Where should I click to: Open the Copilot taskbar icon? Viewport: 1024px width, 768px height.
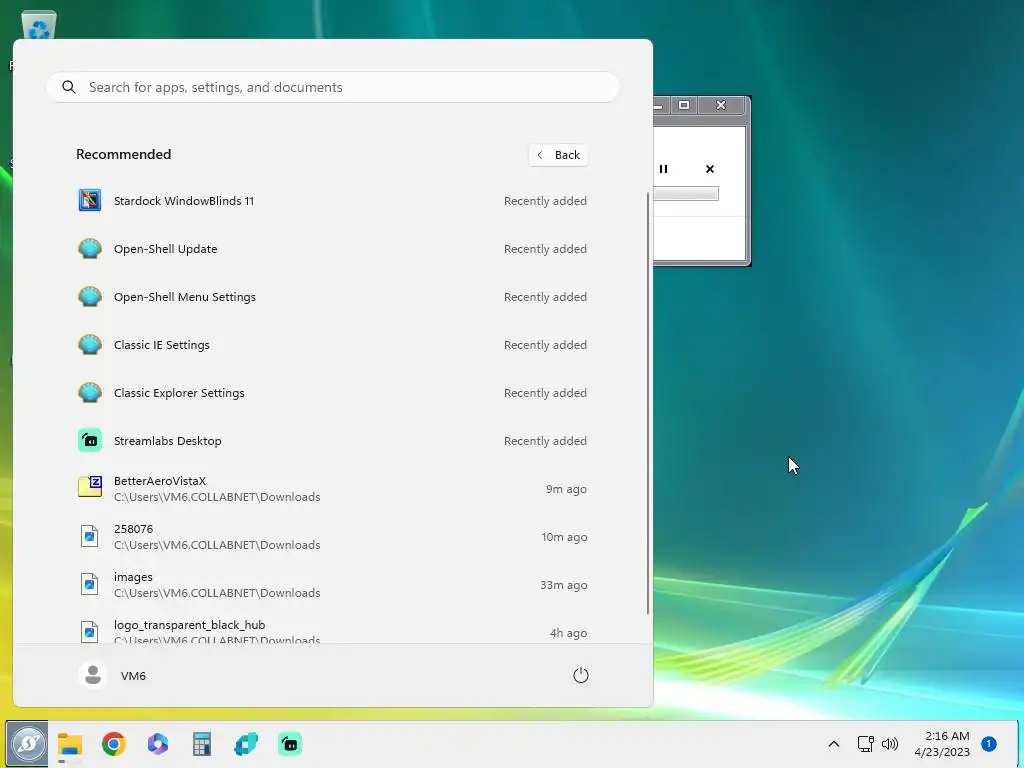157,744
